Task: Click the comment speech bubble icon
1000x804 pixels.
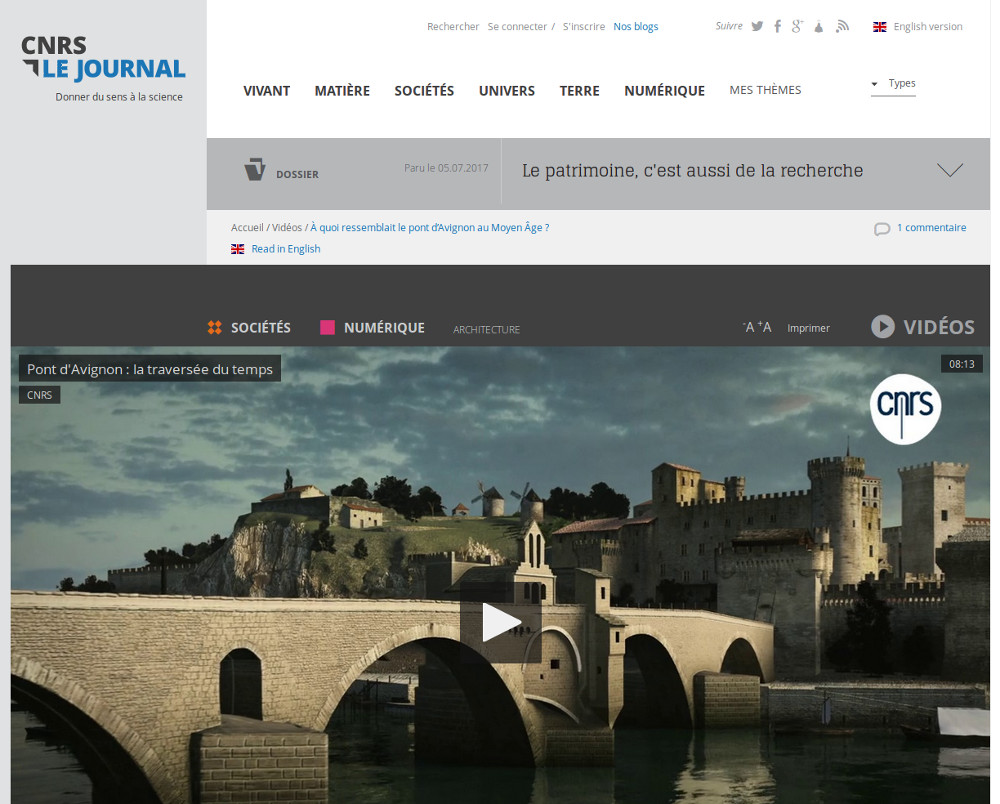Action: 881,229
